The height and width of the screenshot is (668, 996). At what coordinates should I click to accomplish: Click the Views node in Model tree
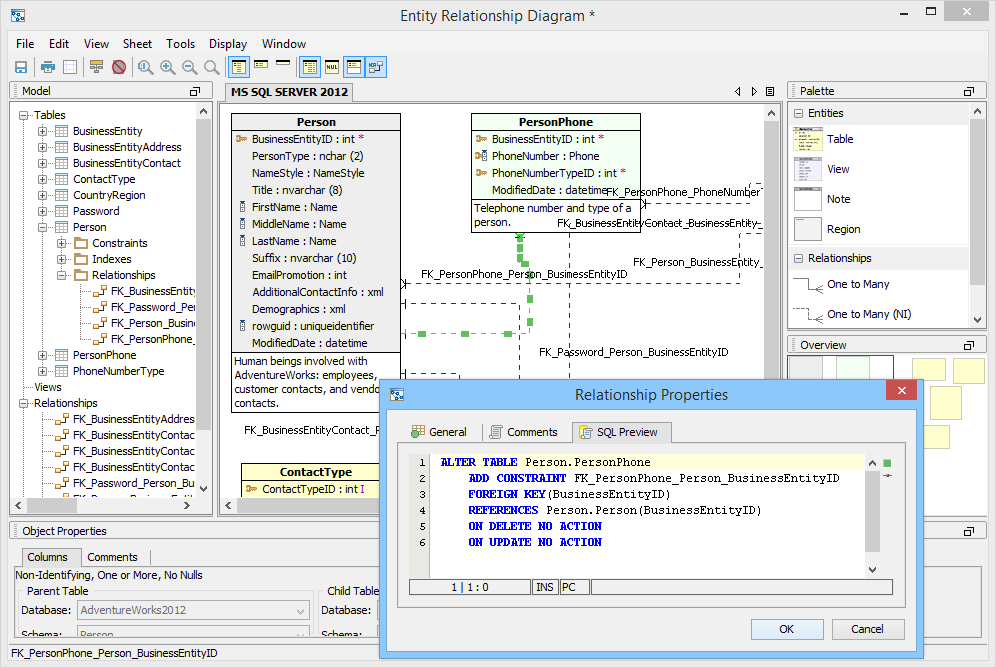tap(48, 387)
